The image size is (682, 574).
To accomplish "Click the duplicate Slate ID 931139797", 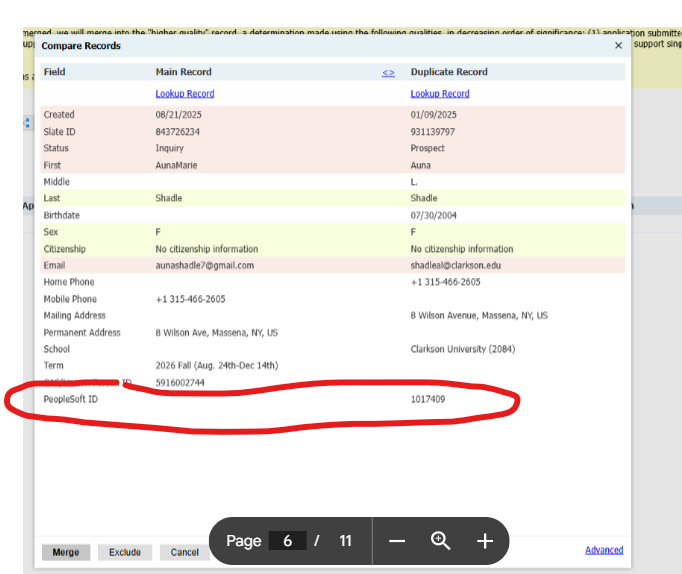I will [433, 132].
